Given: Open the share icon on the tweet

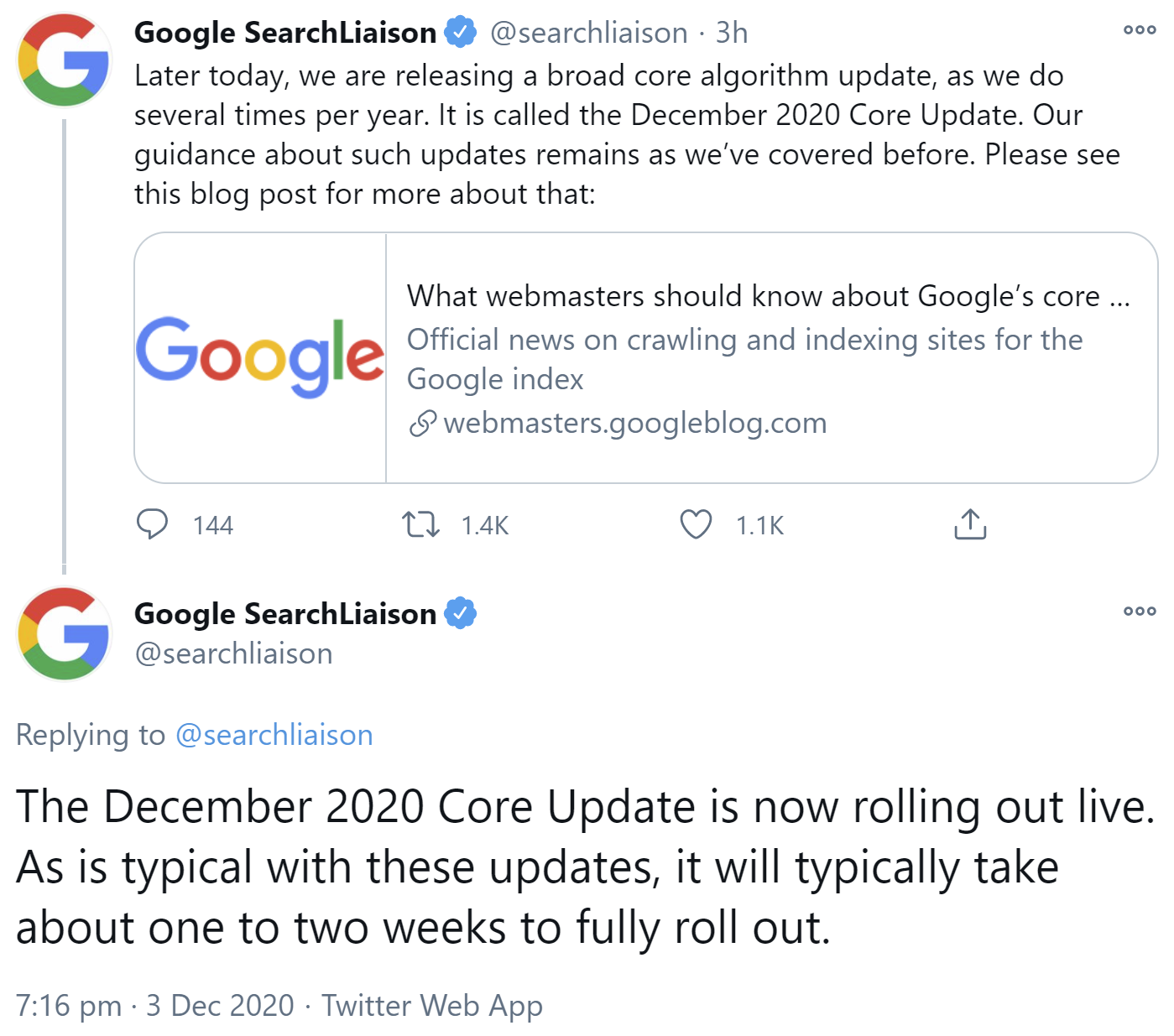Looking at the screenshot, I should tap(971, 523).
